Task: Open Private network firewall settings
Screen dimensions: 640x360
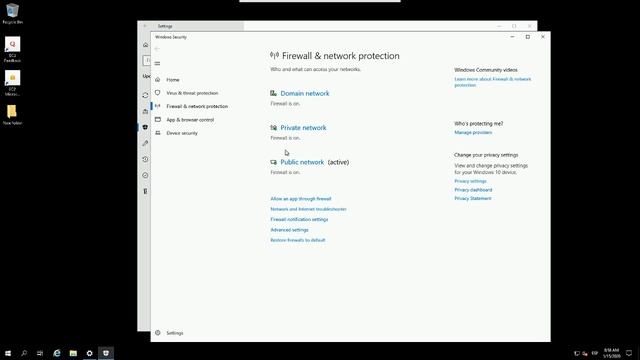Action: [x=303, y=128]
